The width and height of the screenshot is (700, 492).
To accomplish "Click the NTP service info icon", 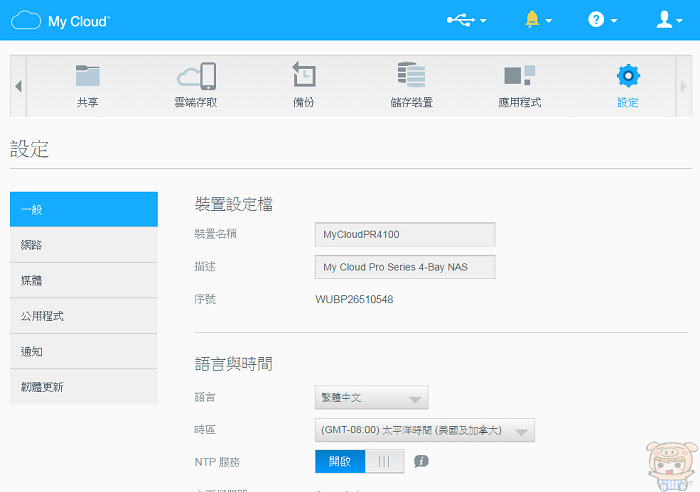I will pyautogui.click(x=421, y=461).
